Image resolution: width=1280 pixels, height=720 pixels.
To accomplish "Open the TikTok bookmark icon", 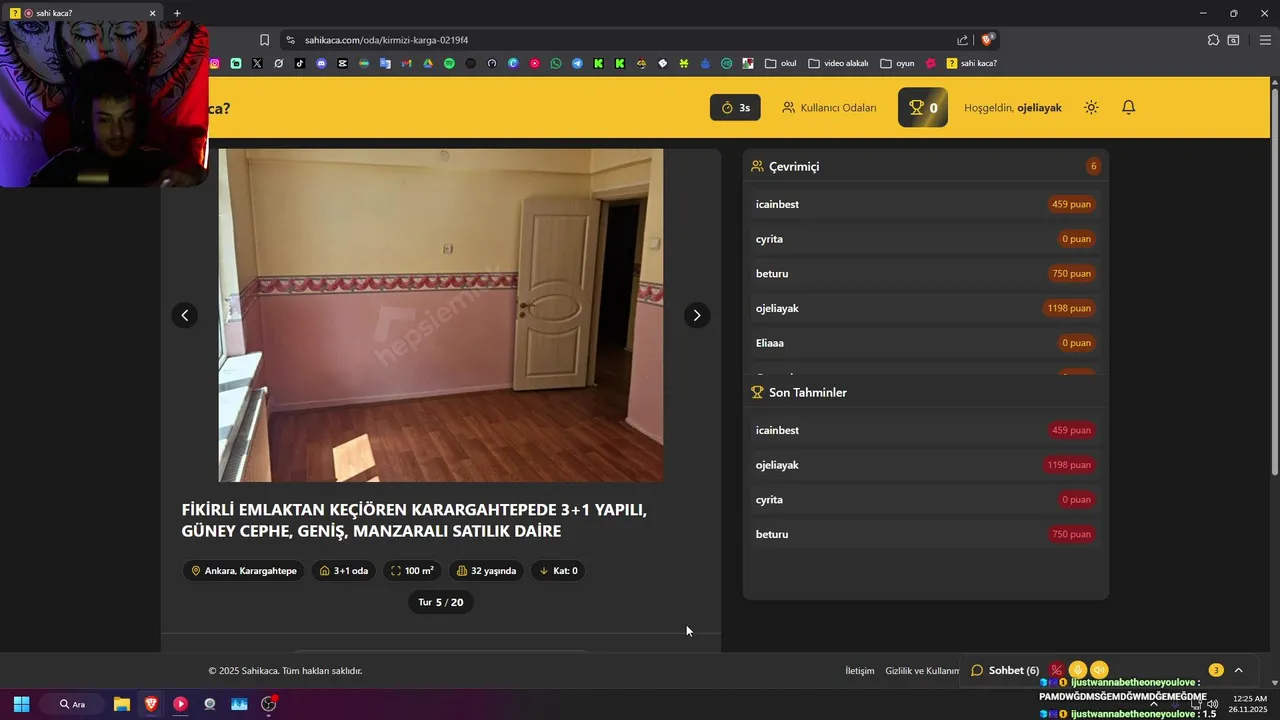I will pyautogui.click(x=300, y=63).
